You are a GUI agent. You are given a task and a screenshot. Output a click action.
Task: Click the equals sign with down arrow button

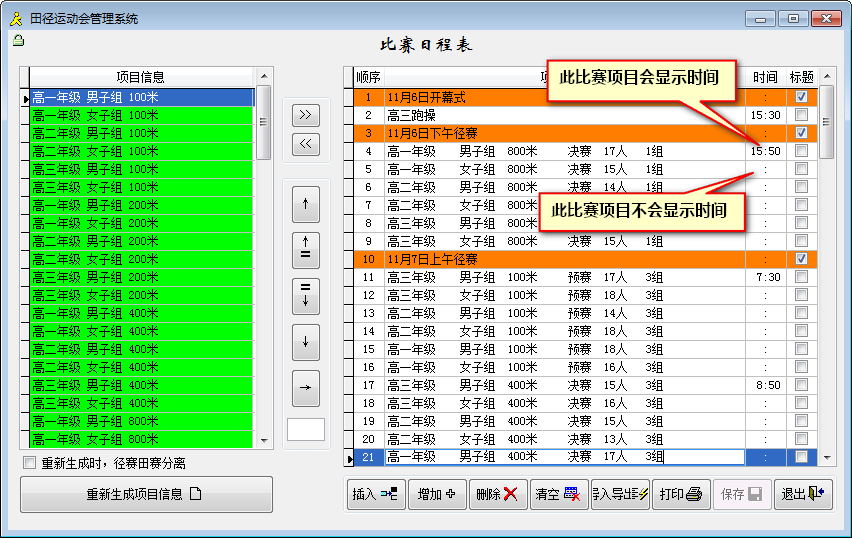pyautogui.click(x=305, y=295)
